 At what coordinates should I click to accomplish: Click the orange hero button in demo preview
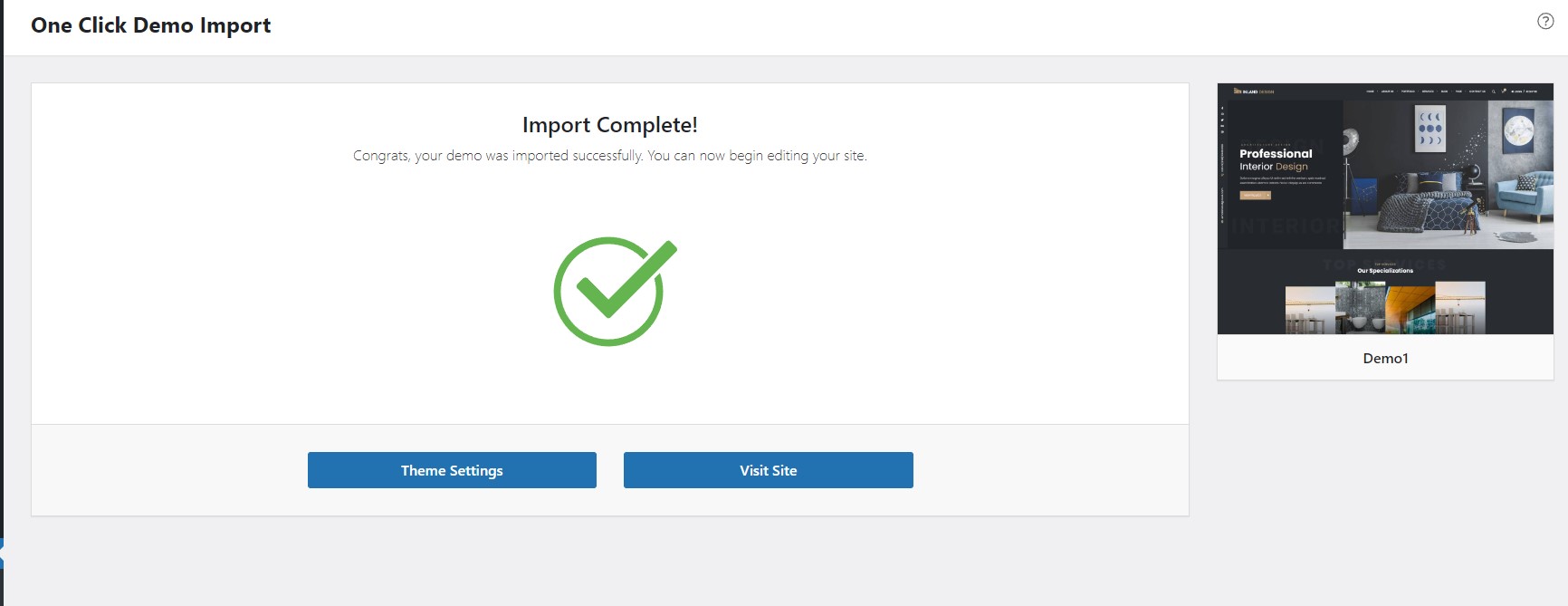coord(1255,195)
